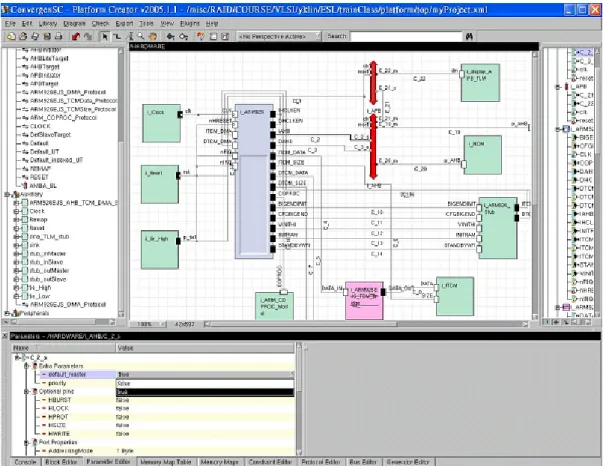Expand the Clock library item
The height and width of the screenshot is (466, 603).
16,211
